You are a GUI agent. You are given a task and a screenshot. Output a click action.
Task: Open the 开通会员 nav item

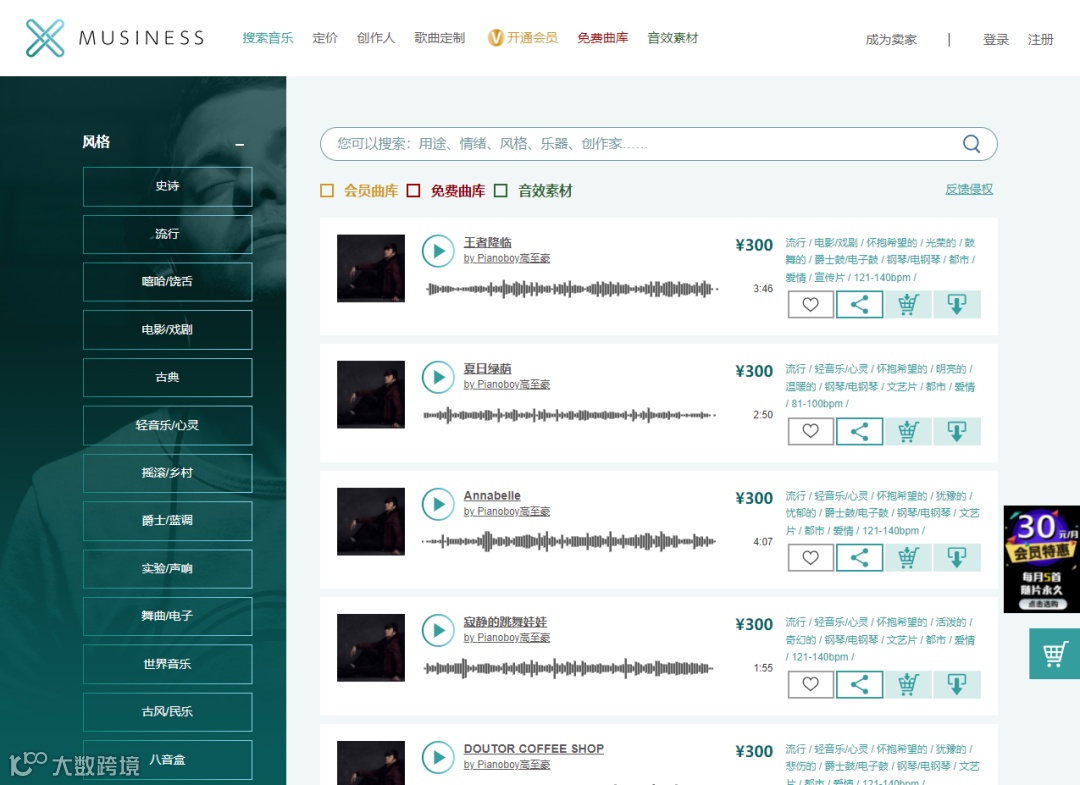[523, 38]
